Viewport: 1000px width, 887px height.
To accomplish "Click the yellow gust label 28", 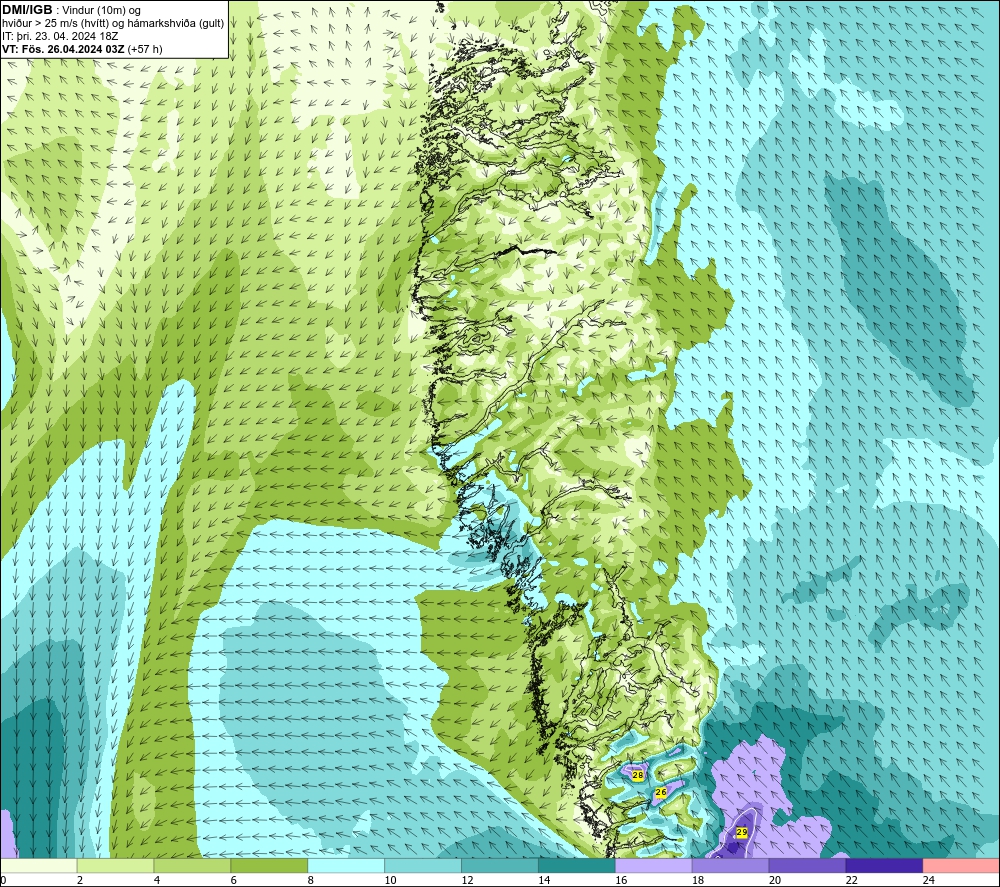I will [638, 775].
